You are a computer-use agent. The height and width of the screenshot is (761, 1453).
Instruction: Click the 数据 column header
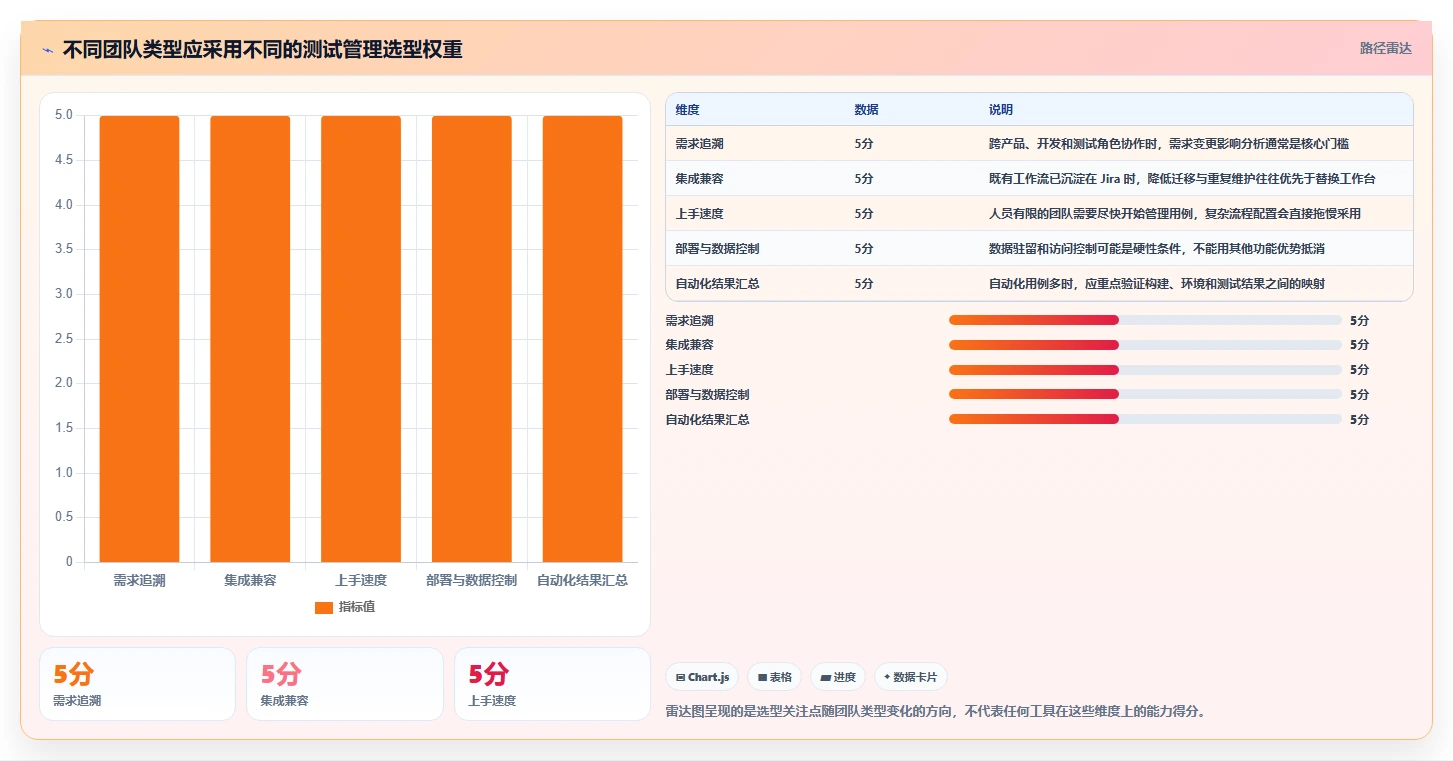point(866,110)
